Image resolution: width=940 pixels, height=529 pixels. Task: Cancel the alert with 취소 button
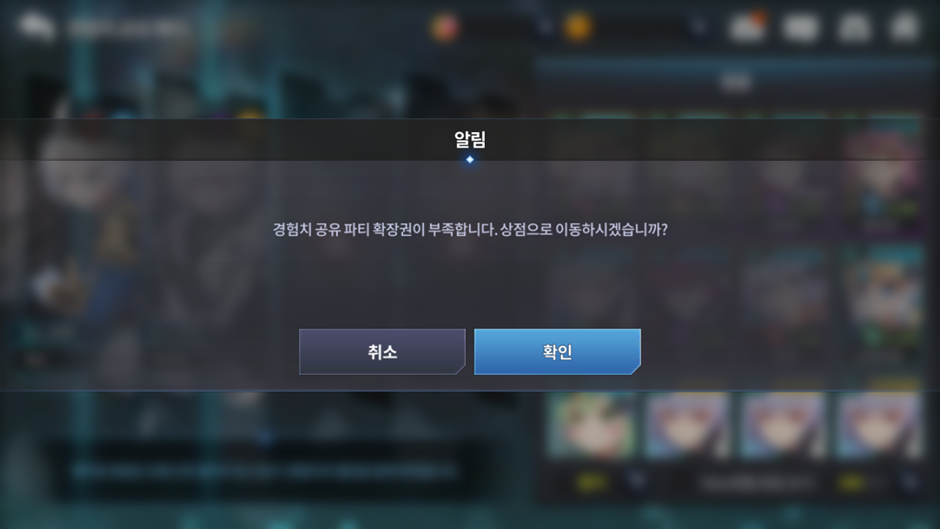pyautogui.click(x=382, y=351)
